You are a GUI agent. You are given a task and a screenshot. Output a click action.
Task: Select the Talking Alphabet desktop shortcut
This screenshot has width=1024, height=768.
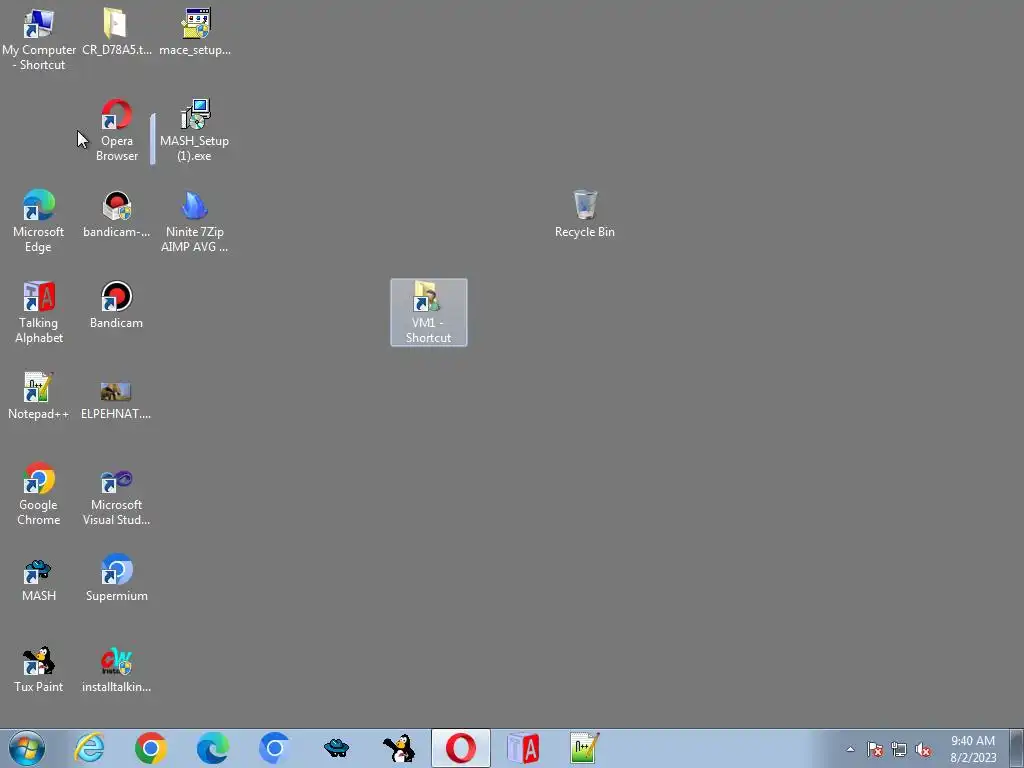coord(39,312)
